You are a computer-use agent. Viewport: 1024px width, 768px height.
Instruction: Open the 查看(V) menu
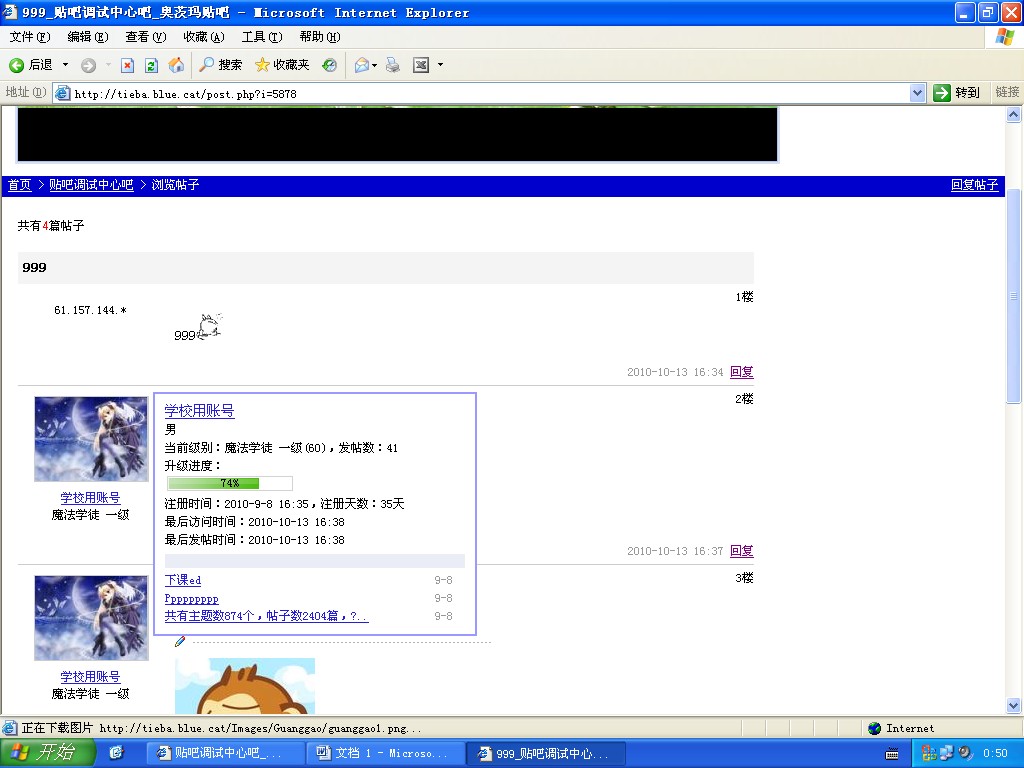[x=146, y=37]
